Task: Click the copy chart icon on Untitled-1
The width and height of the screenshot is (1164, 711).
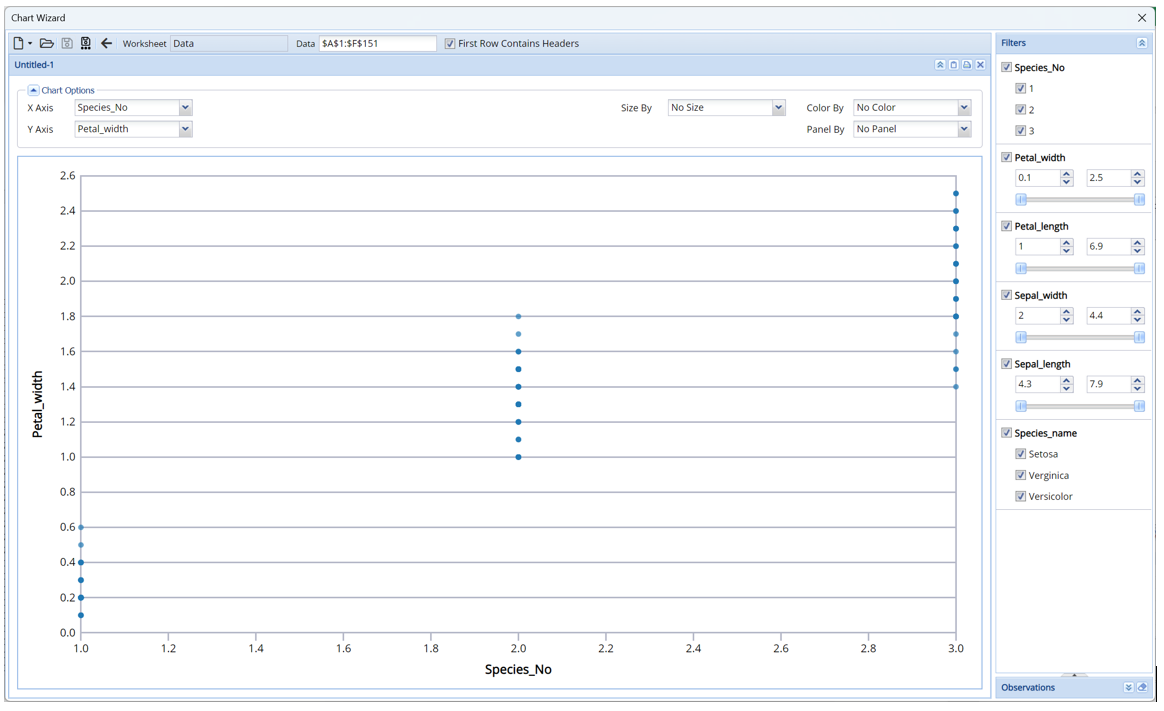Action: pos(953,64)
